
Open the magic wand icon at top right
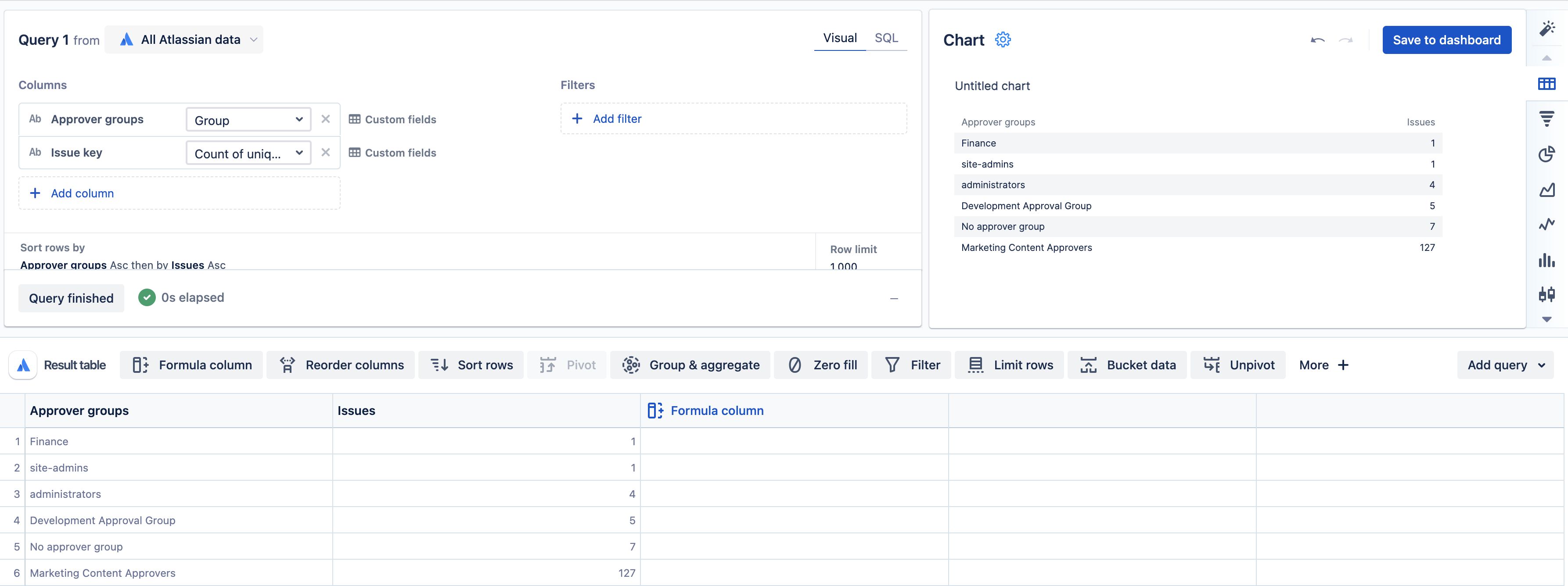1546,28
